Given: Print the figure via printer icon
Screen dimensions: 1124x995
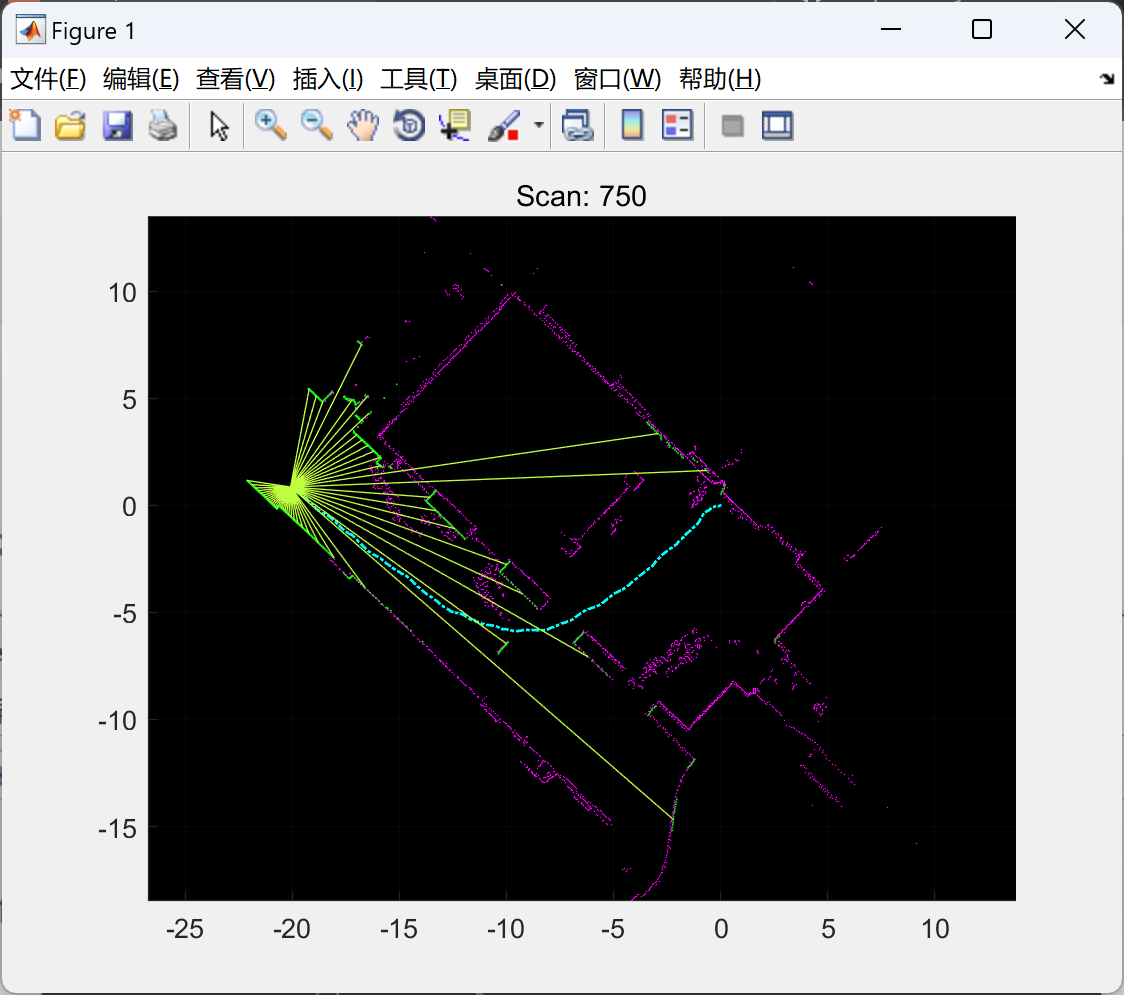Looking at the screenshot, I should (163, 126).
